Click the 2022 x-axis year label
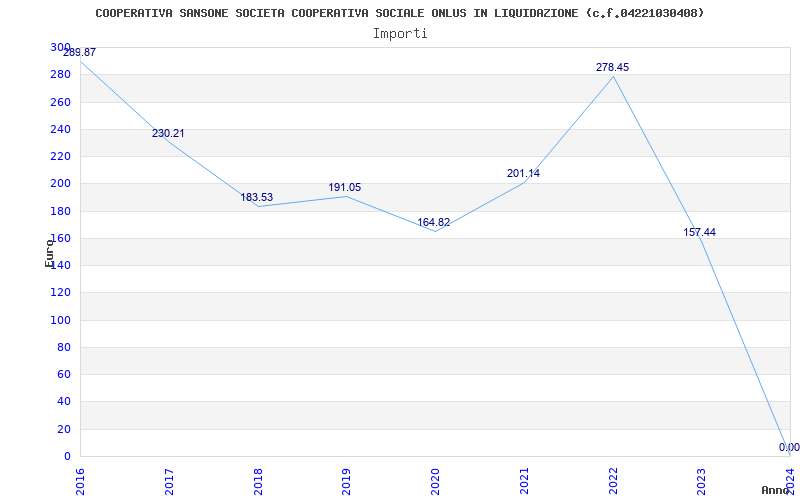Screen dimensions: 800x500 click(x=613, y=482)
